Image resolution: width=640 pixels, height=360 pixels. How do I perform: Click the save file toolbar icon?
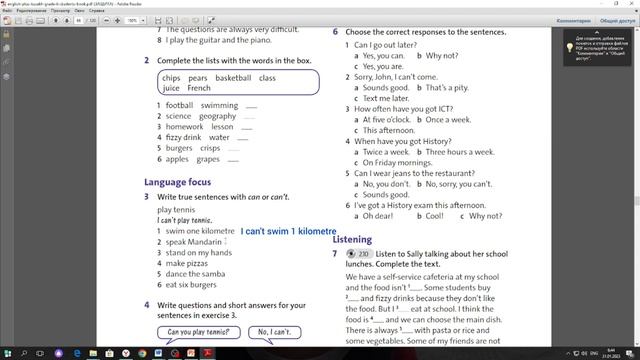point(18,20)
